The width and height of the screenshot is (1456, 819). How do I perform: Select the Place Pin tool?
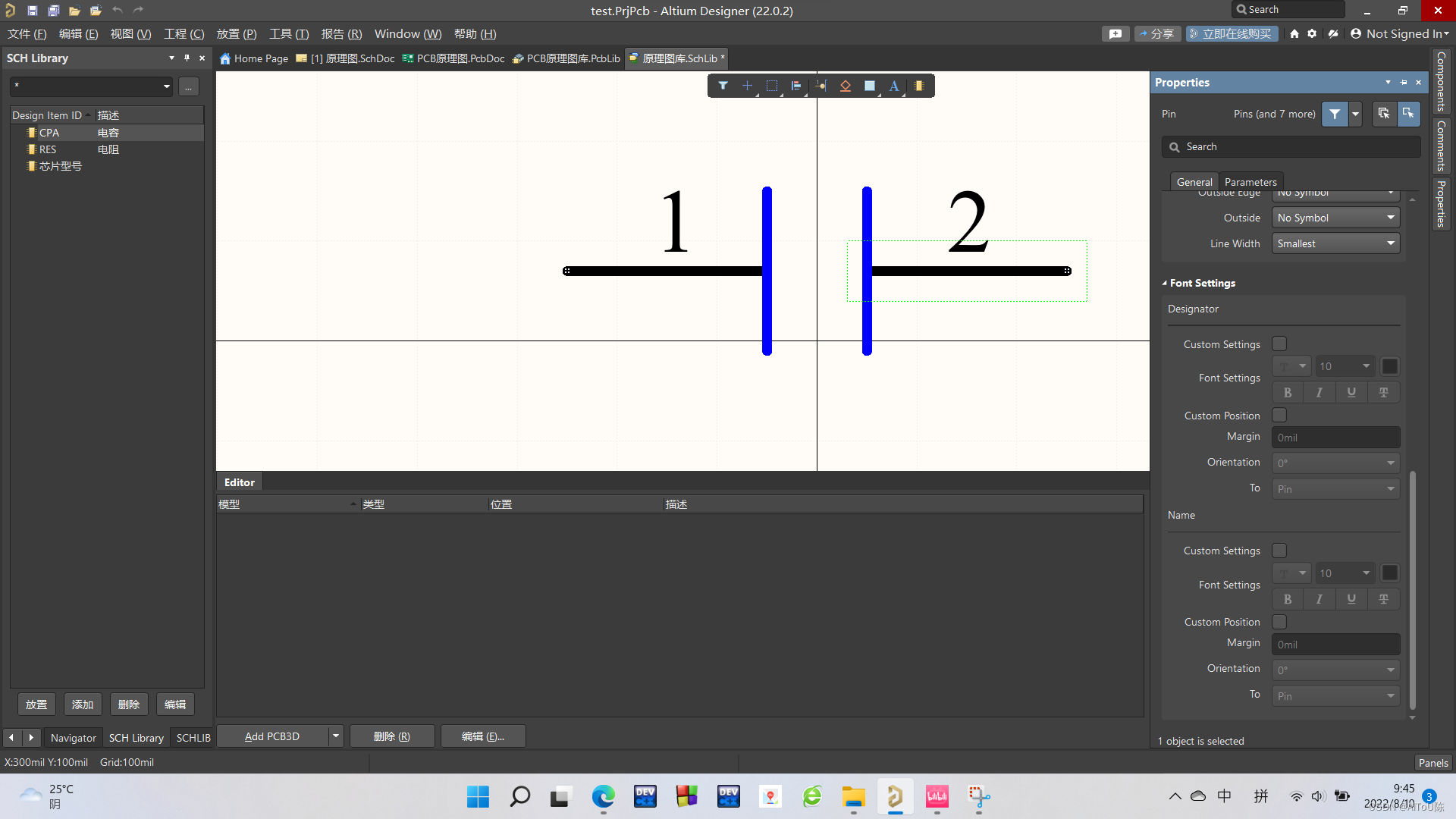coord(821,86)
